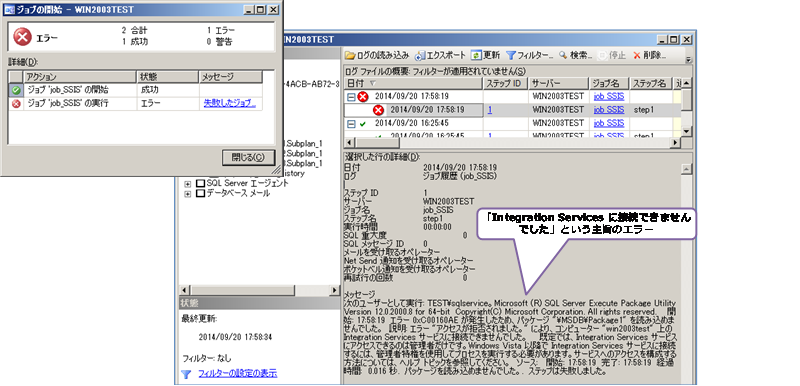Open the toolbar overflow options arrow
This screenshot has height=386, width=800.
(x=688, y=59)
